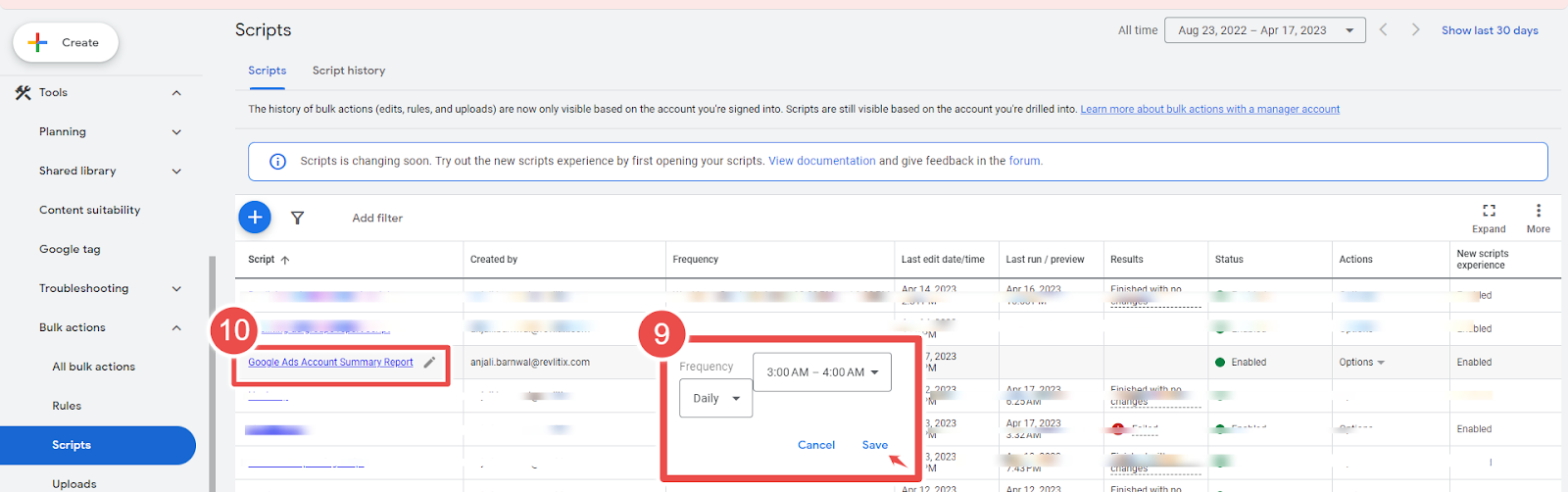Open Content suitability
Screen dimensions: 1568x492
89,210
